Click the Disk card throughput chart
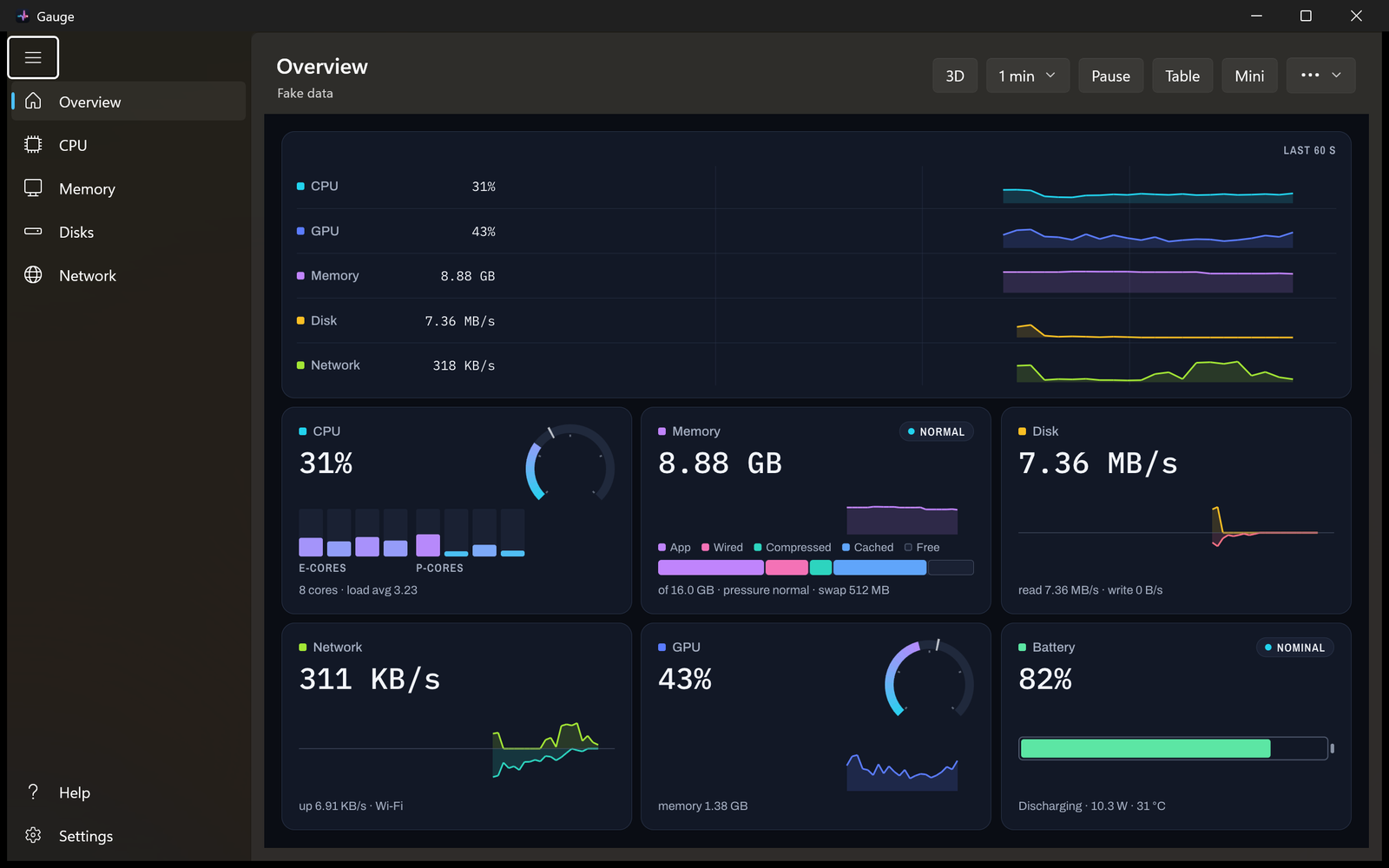 coord(1176,527)
